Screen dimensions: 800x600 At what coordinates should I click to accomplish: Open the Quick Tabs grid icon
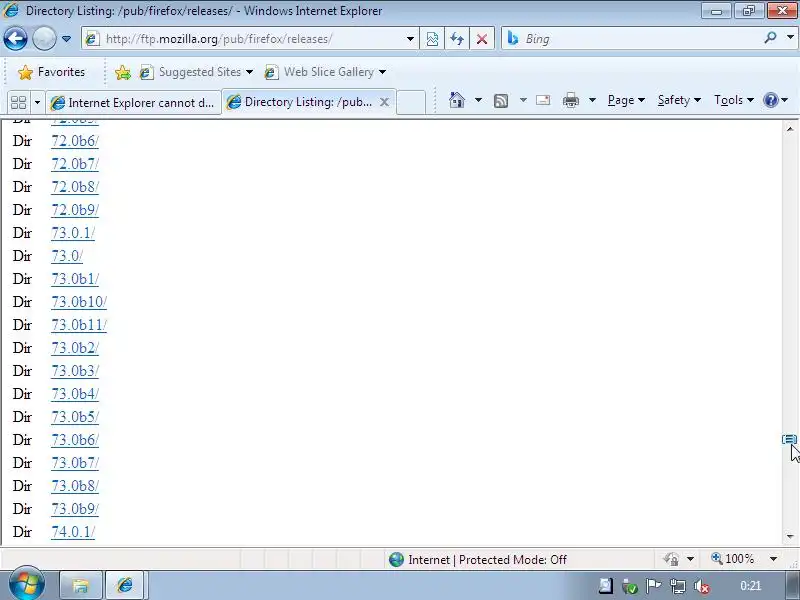coord(18,103)
